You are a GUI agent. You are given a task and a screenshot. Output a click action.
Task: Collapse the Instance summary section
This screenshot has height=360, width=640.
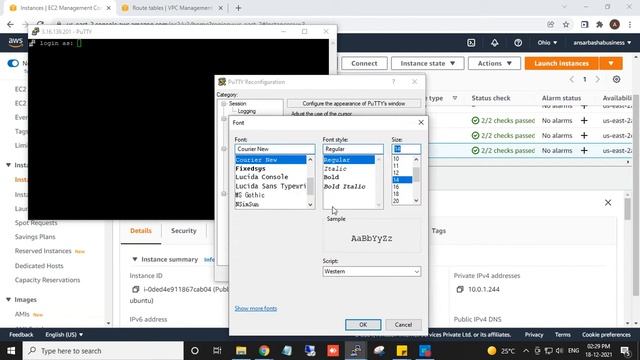[x=135, y=259]
